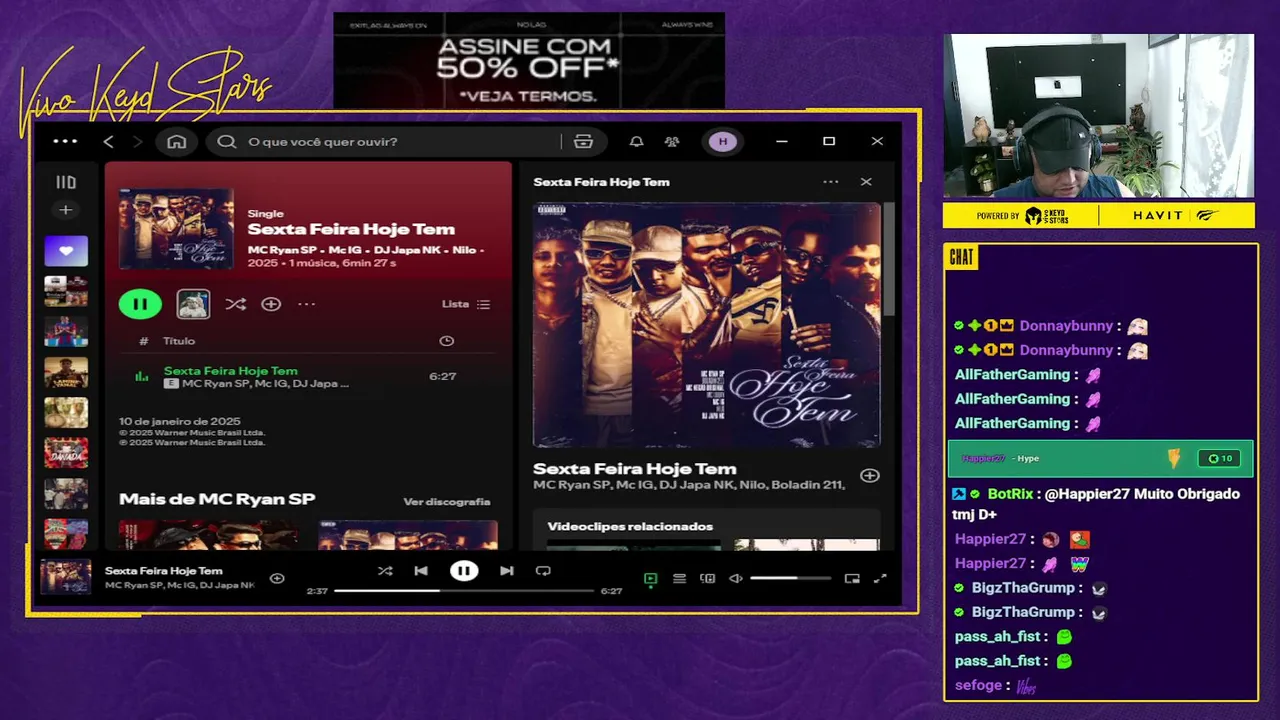Screen dimensions: 1280x720
Task: Create a playlist with sidebar plus button
Action: point(66,210)
